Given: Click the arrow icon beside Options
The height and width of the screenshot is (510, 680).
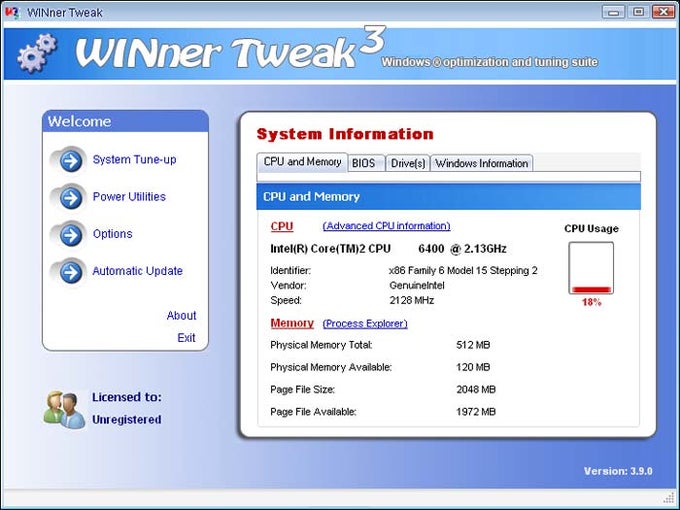Looking at the screenshot, I should pos(71,235).
